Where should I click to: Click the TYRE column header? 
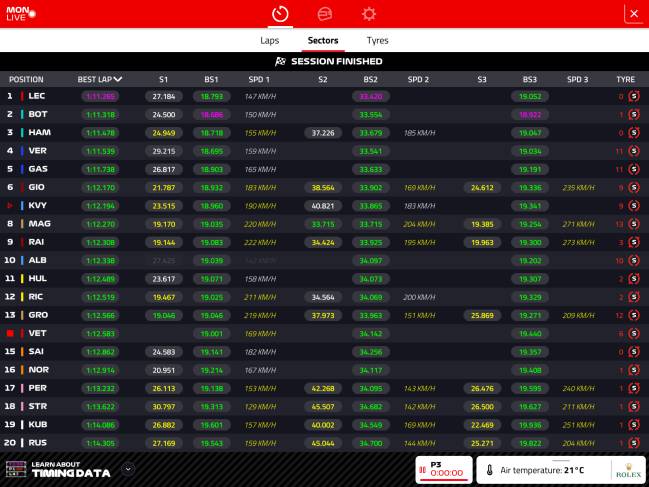tap(625, 79)
